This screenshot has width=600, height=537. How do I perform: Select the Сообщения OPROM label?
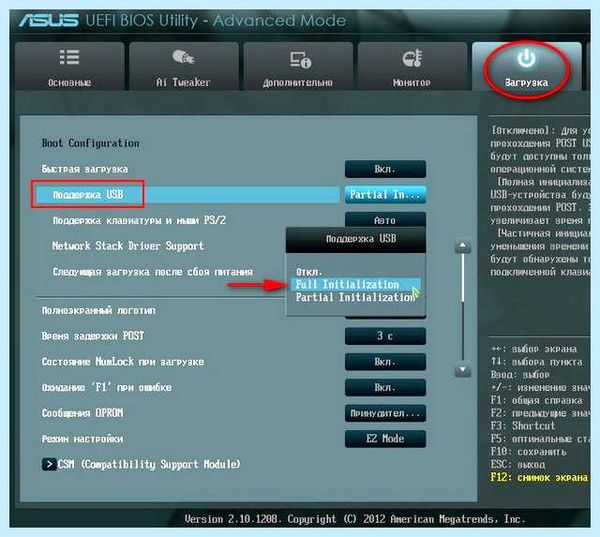[x=83, y=413]
